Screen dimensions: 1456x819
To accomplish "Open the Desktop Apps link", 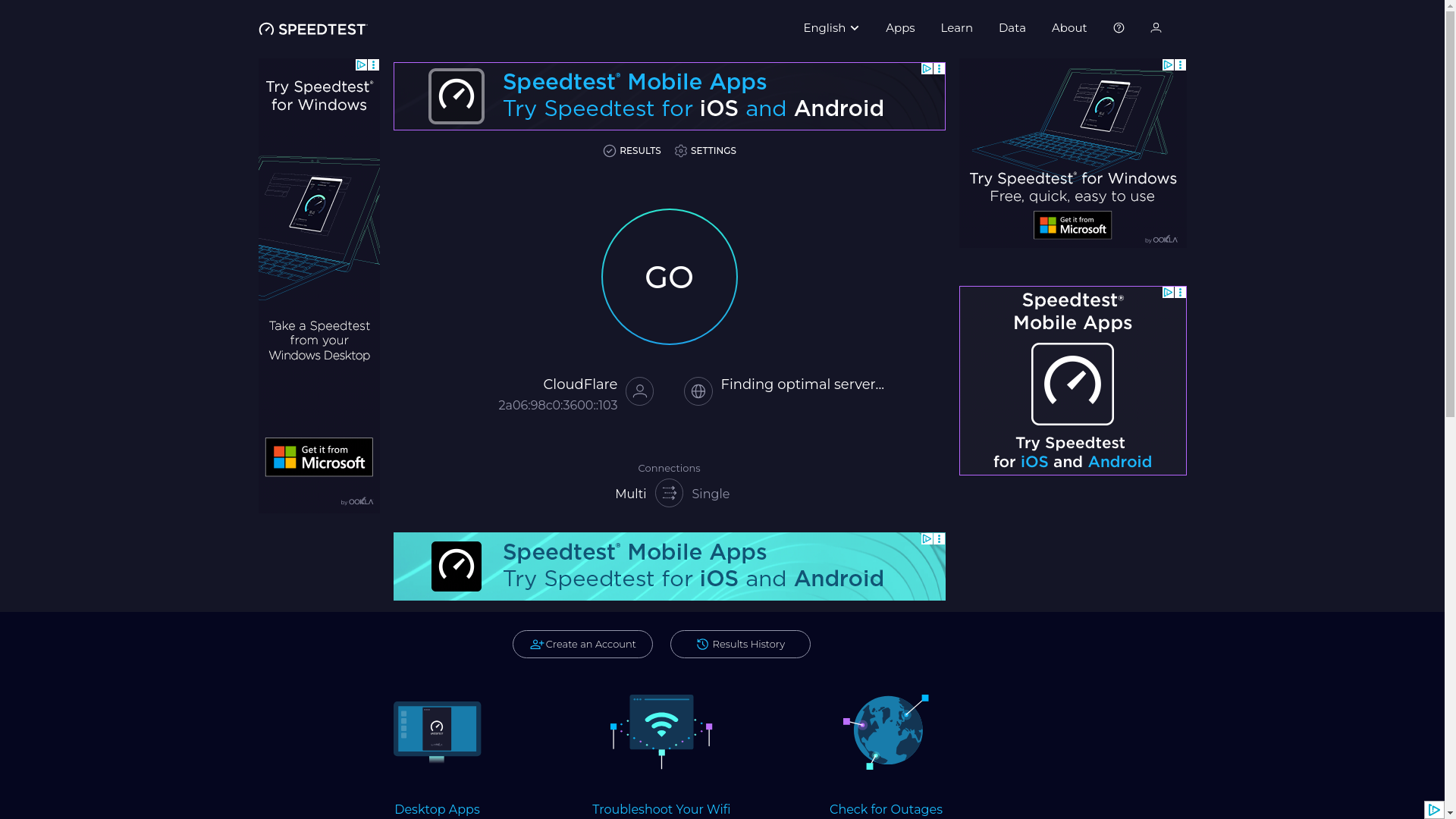I will (437, 809).
